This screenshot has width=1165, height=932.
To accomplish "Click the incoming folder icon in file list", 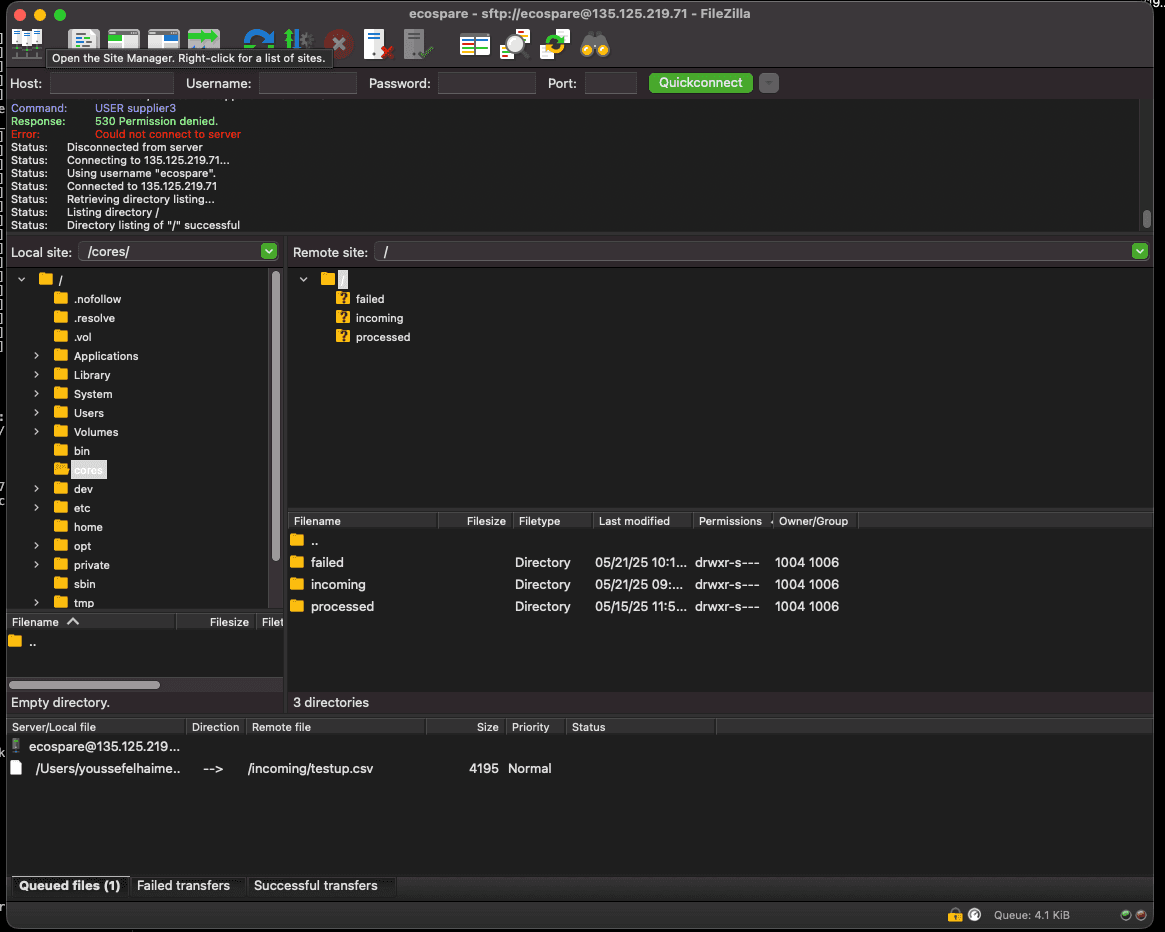I will point(297,584).
